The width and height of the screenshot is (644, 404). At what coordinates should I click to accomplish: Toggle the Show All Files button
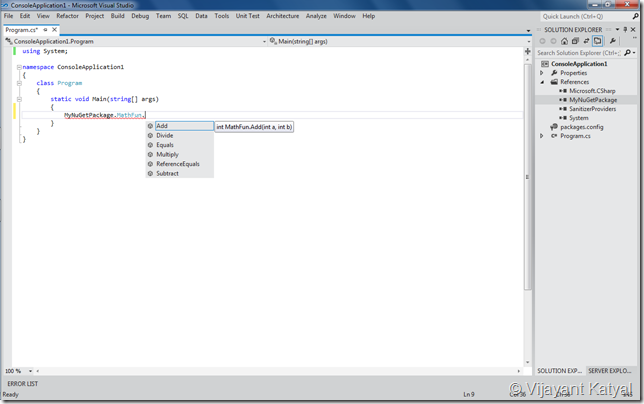tap(598, 41)
